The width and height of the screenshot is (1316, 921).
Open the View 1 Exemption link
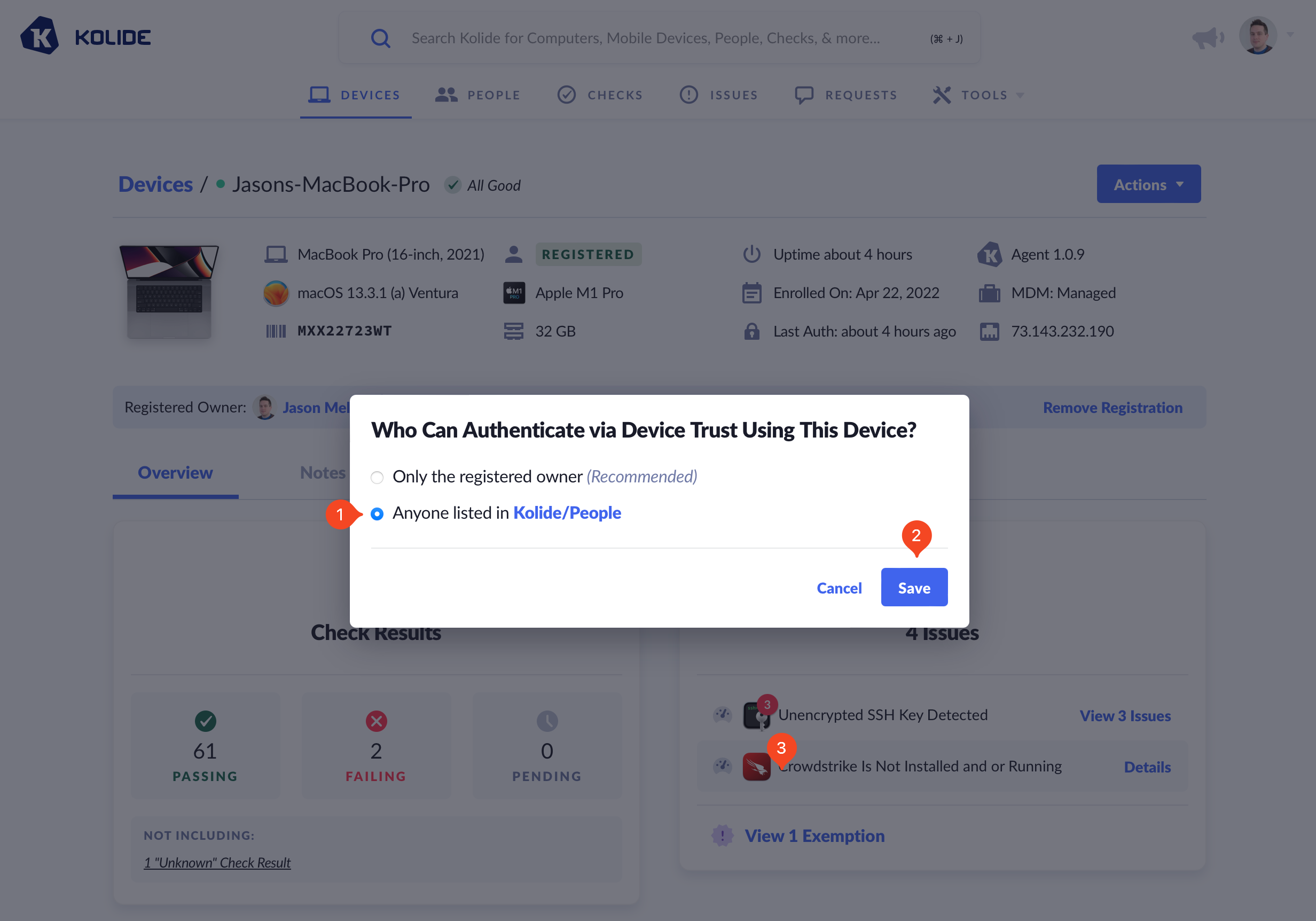coord(814,836)
